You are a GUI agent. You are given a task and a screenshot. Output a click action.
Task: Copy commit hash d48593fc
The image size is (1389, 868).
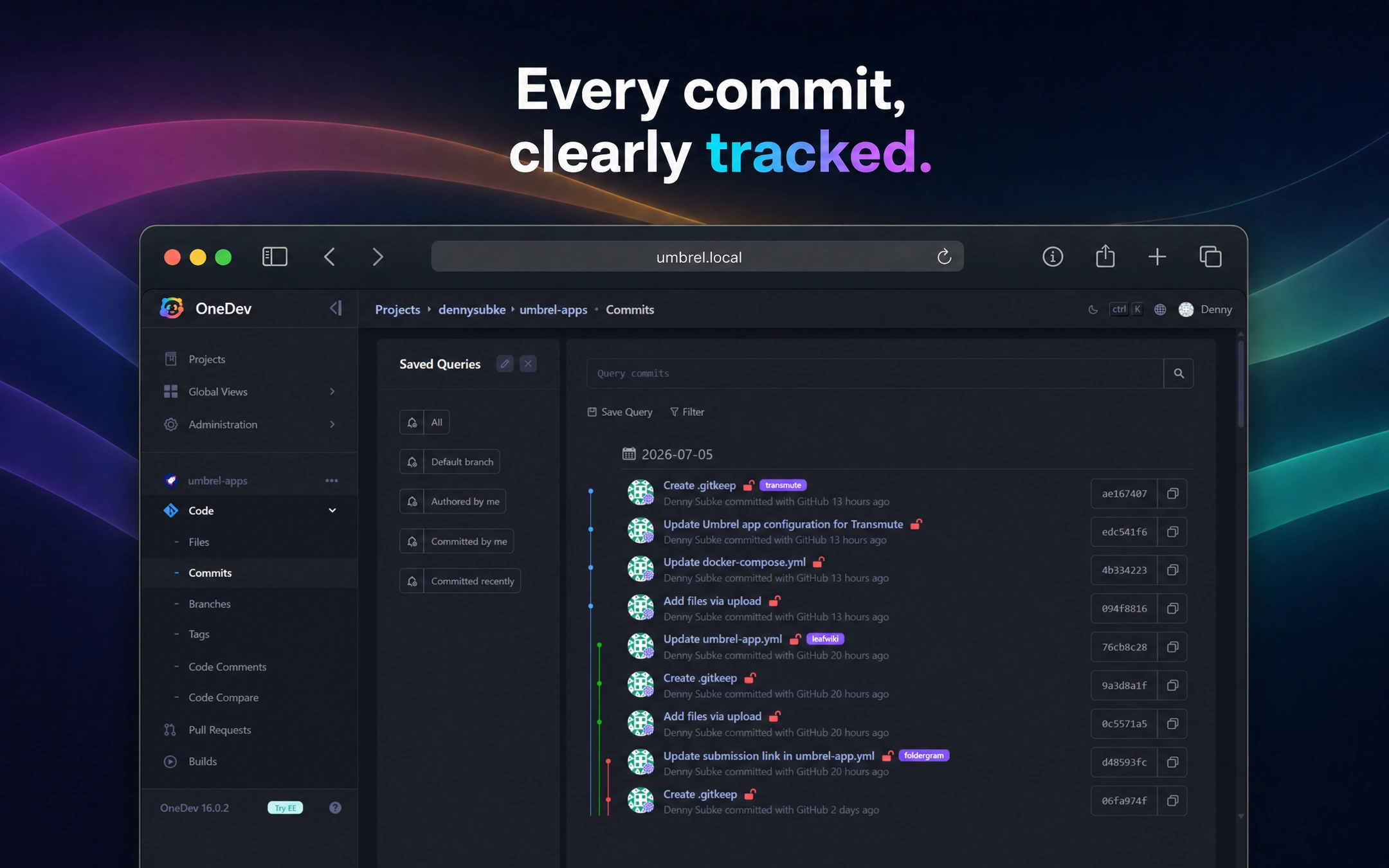[1172, 762]
